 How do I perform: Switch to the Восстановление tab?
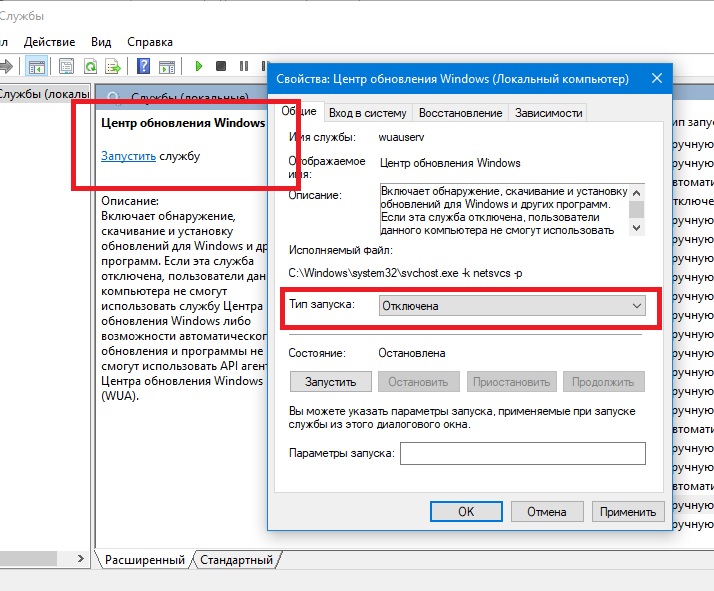pos(460,113)
